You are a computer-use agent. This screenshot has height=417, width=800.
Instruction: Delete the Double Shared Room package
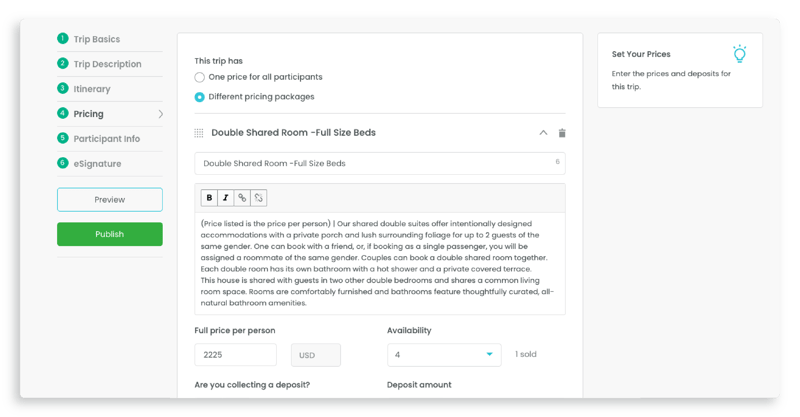tap(562, 133)
